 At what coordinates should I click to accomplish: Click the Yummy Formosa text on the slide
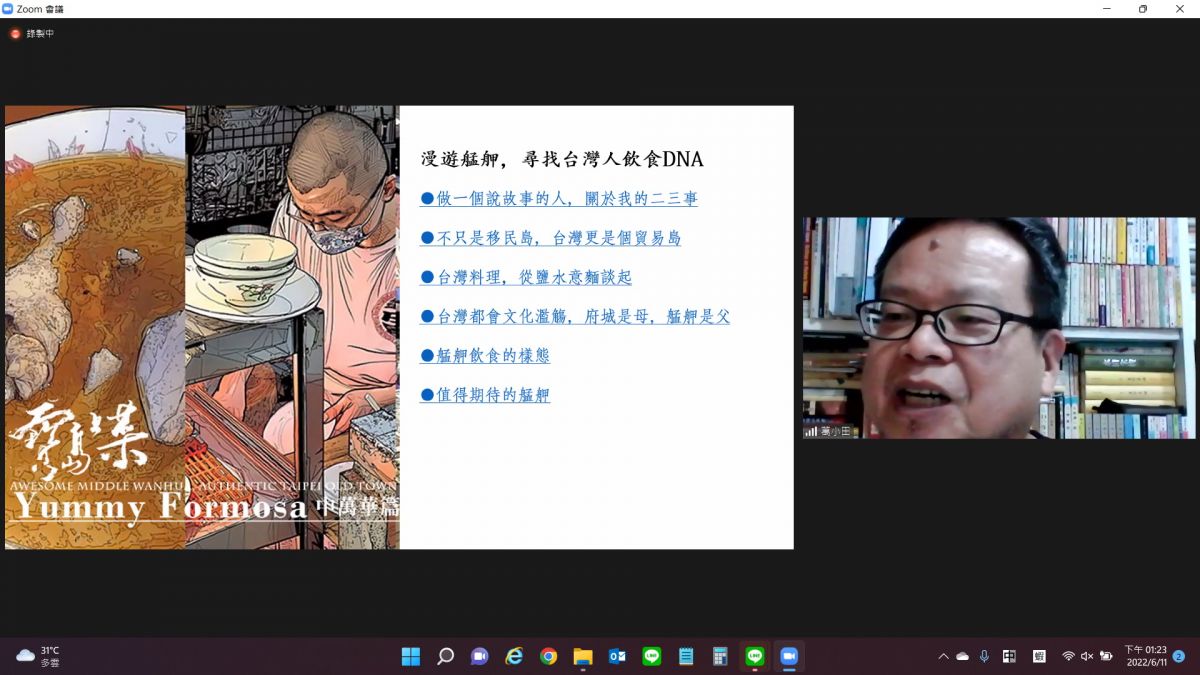coord(159,507)
